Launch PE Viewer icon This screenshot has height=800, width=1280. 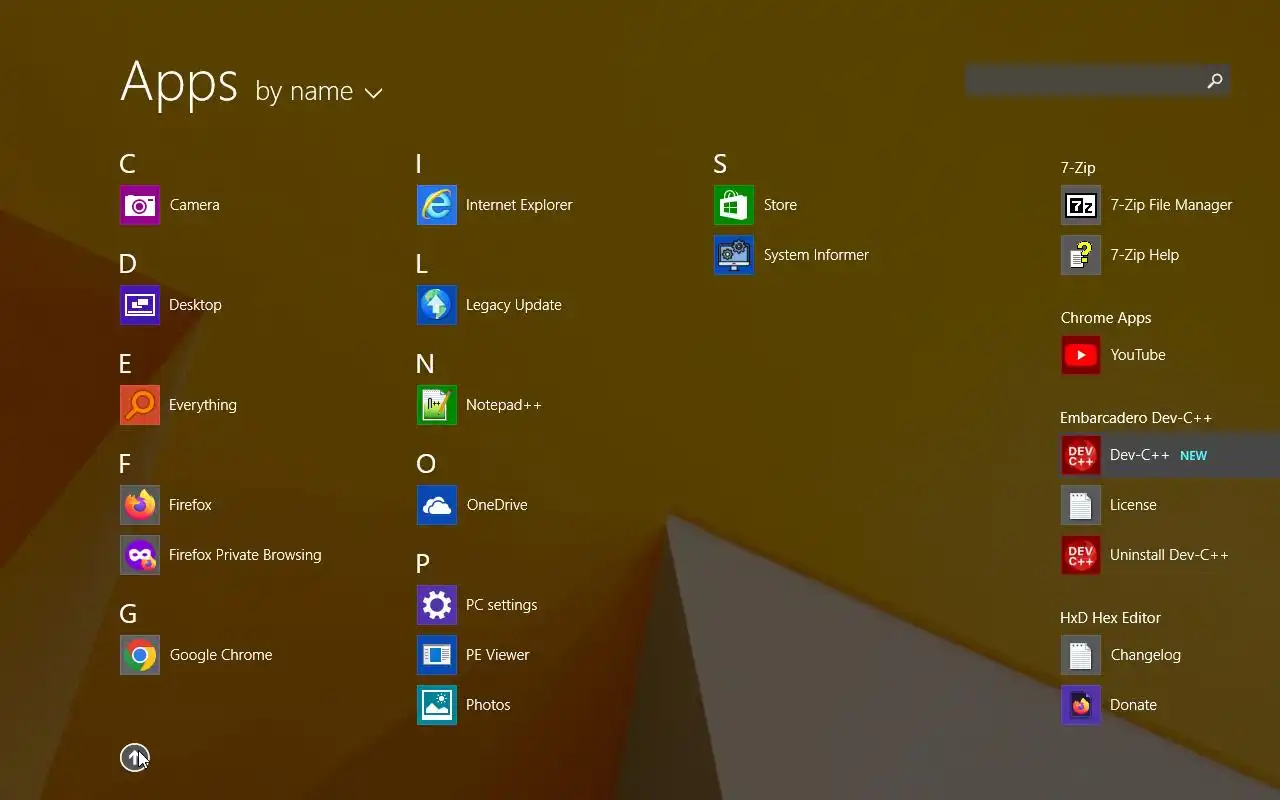[x=437, y=655]
